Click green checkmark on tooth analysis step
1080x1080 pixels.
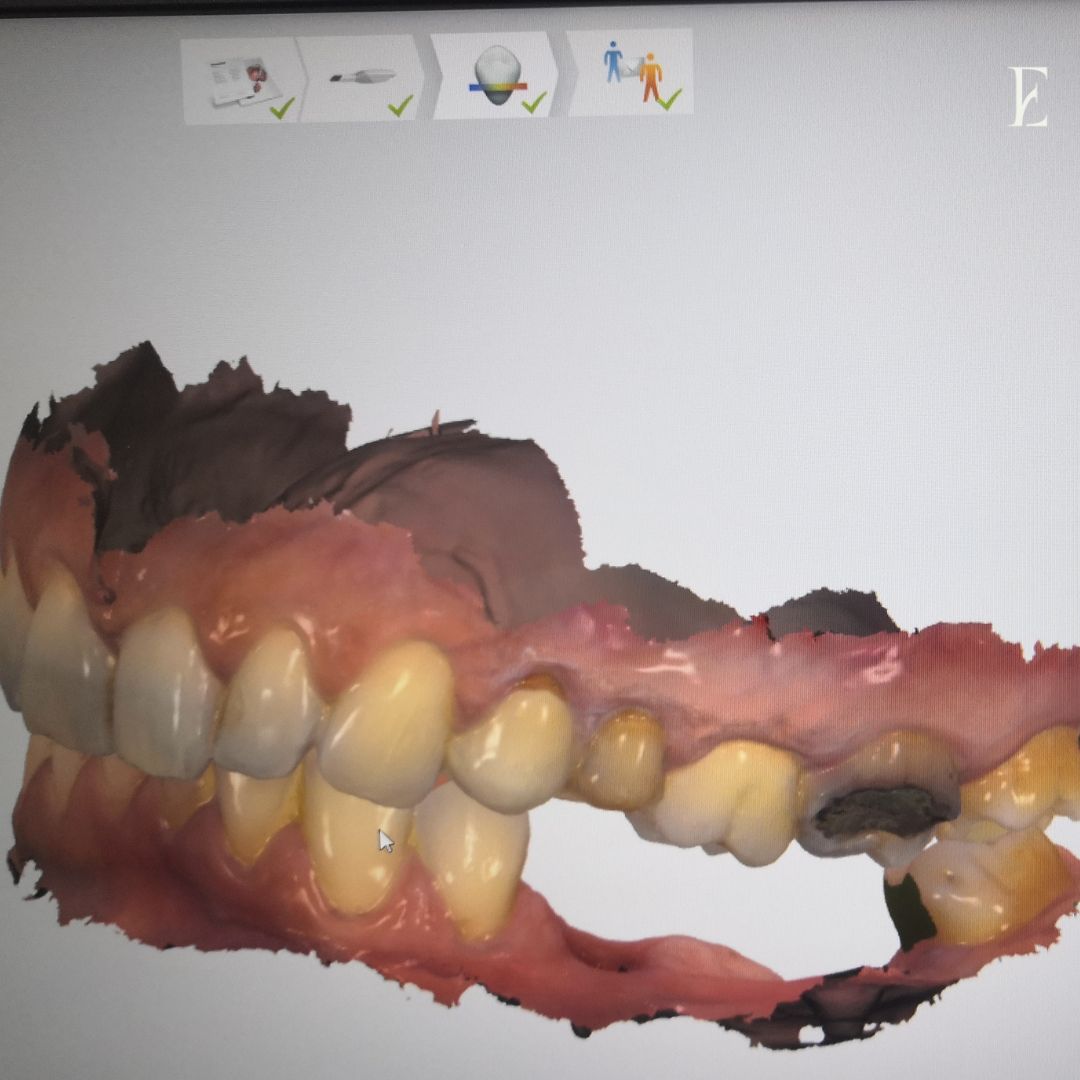(x=534, y=102)
